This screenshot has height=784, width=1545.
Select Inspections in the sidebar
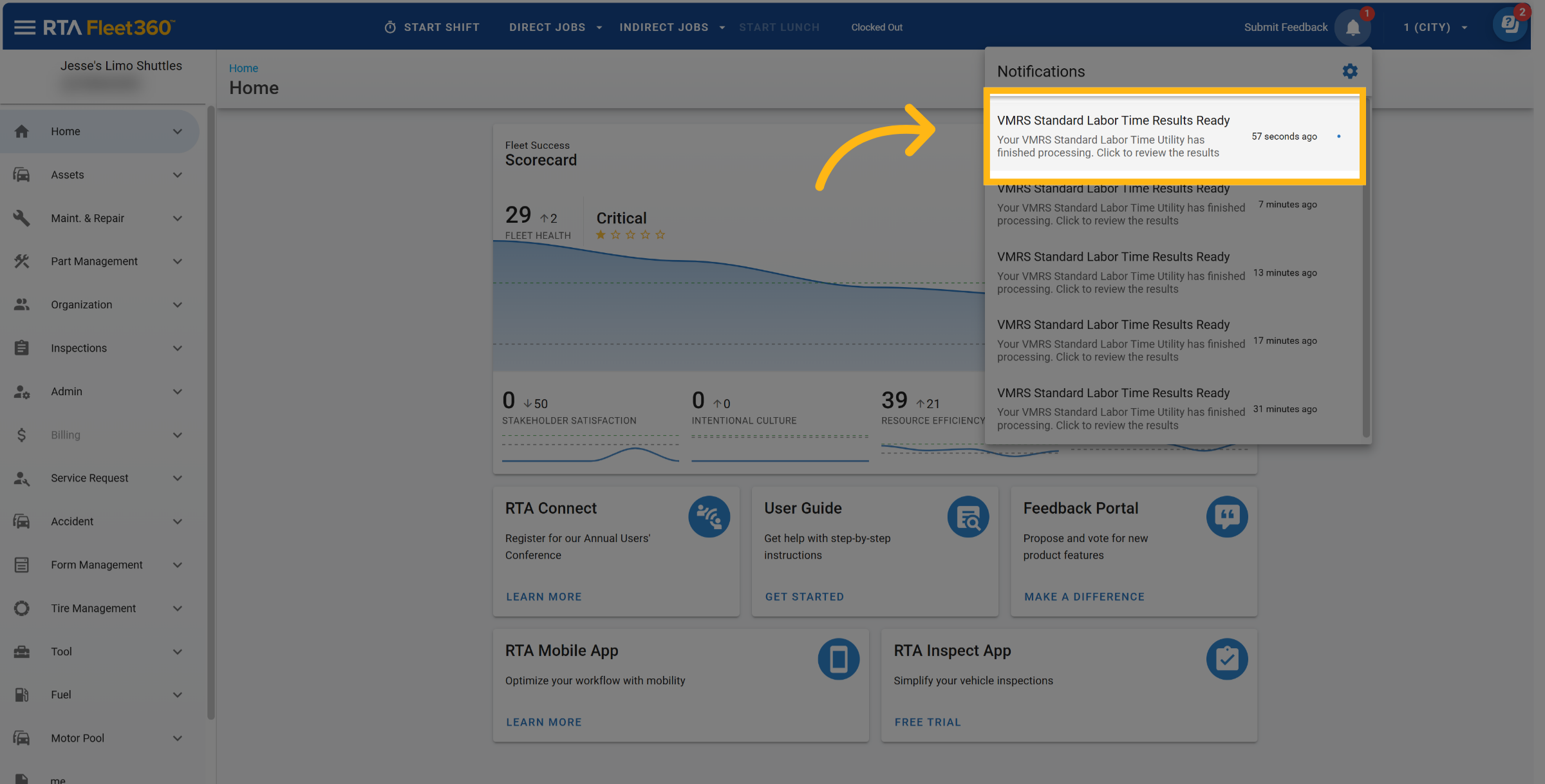point(79,348)
